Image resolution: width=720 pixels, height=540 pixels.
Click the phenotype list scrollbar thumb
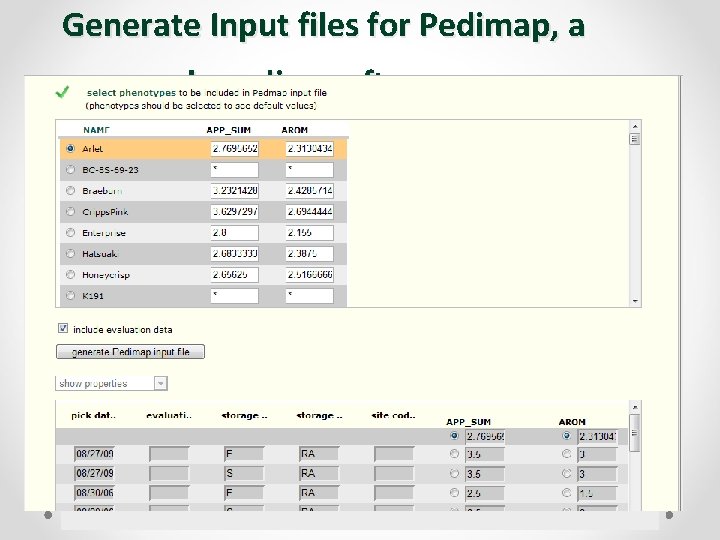635,139
